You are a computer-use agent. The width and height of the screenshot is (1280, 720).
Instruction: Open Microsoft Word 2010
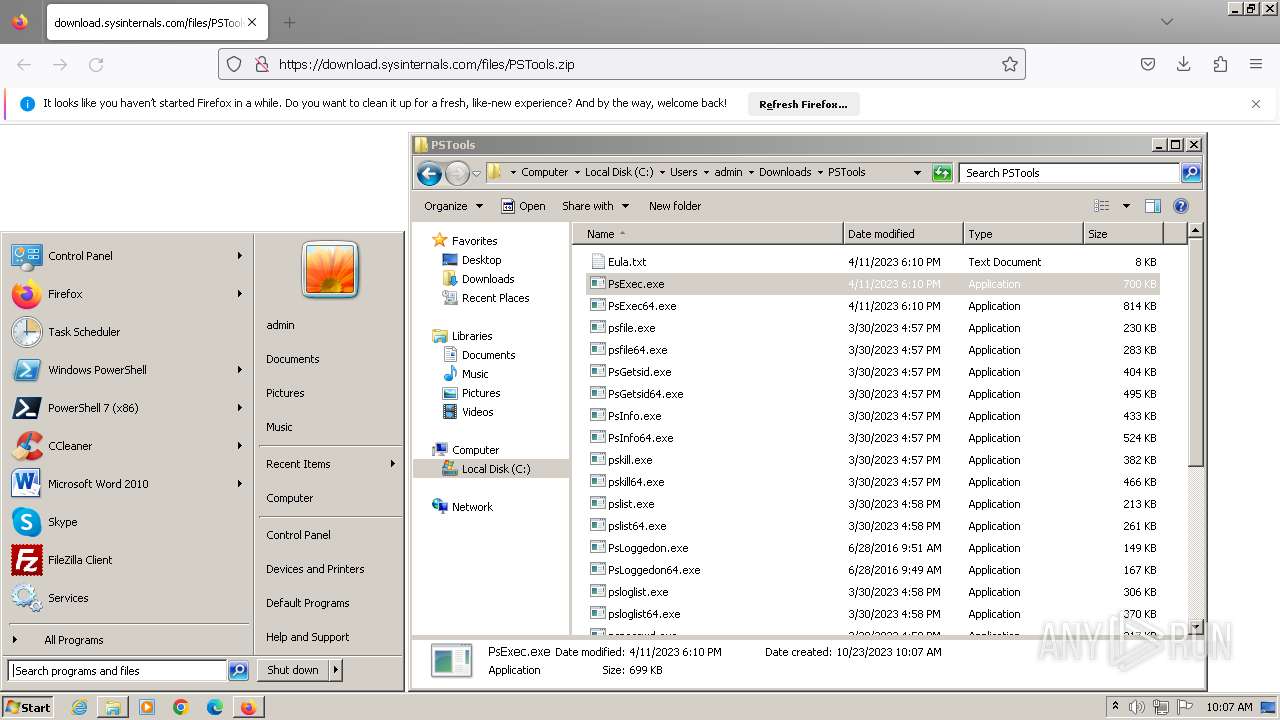point(127,484)
